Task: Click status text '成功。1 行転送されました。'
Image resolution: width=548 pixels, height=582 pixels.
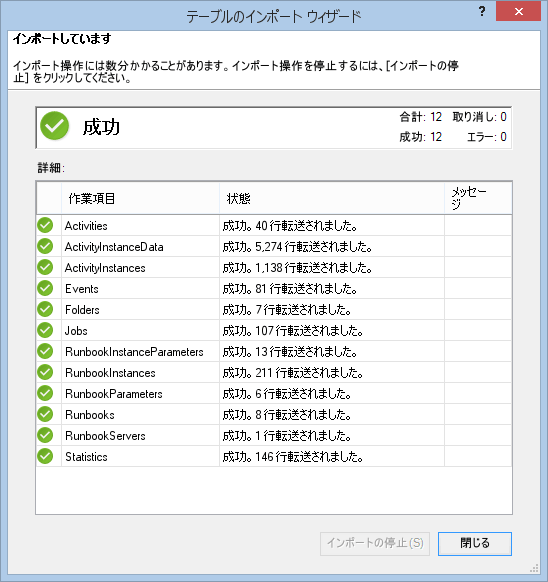Action: (x=287, y=436)
